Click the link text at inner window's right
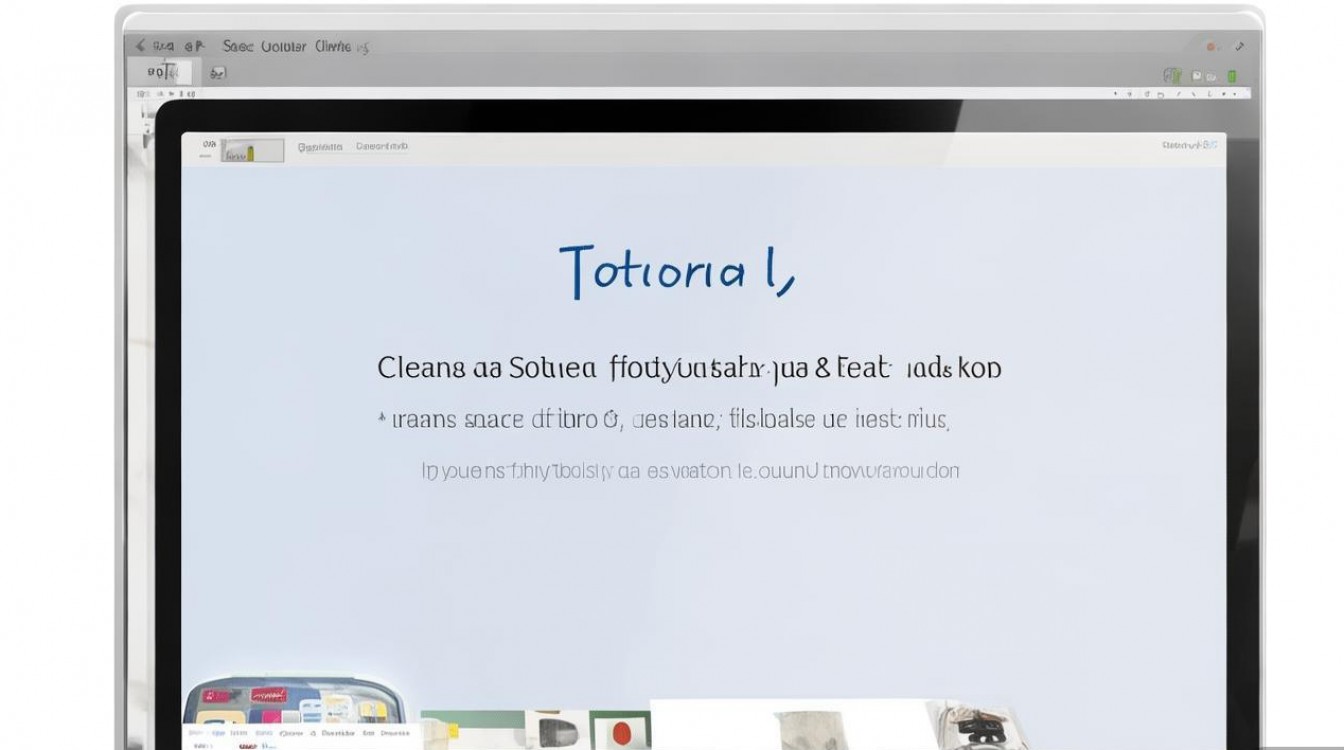 (x=1190, y=146)
